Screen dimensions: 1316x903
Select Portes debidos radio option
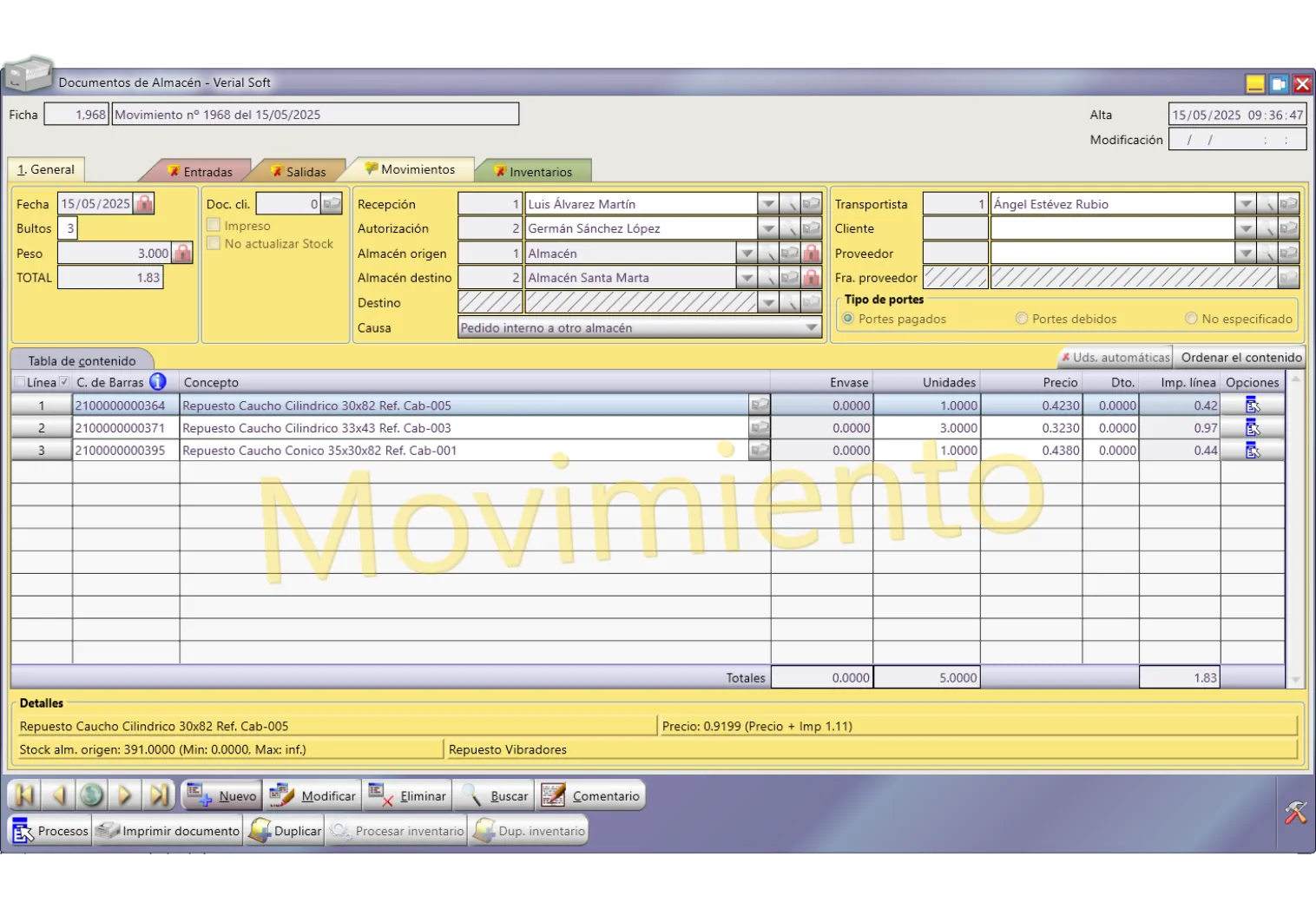tap(1022, 319)
